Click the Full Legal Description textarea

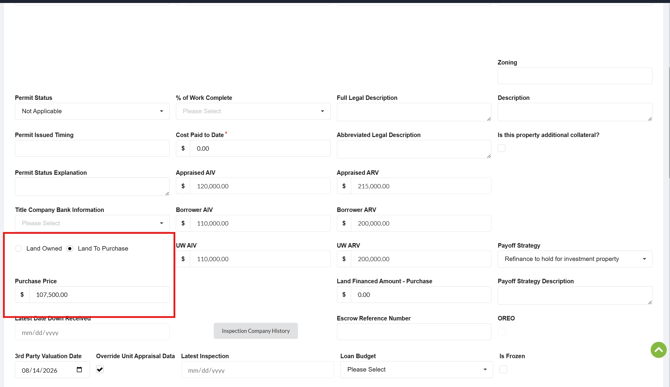click(414, 112)
